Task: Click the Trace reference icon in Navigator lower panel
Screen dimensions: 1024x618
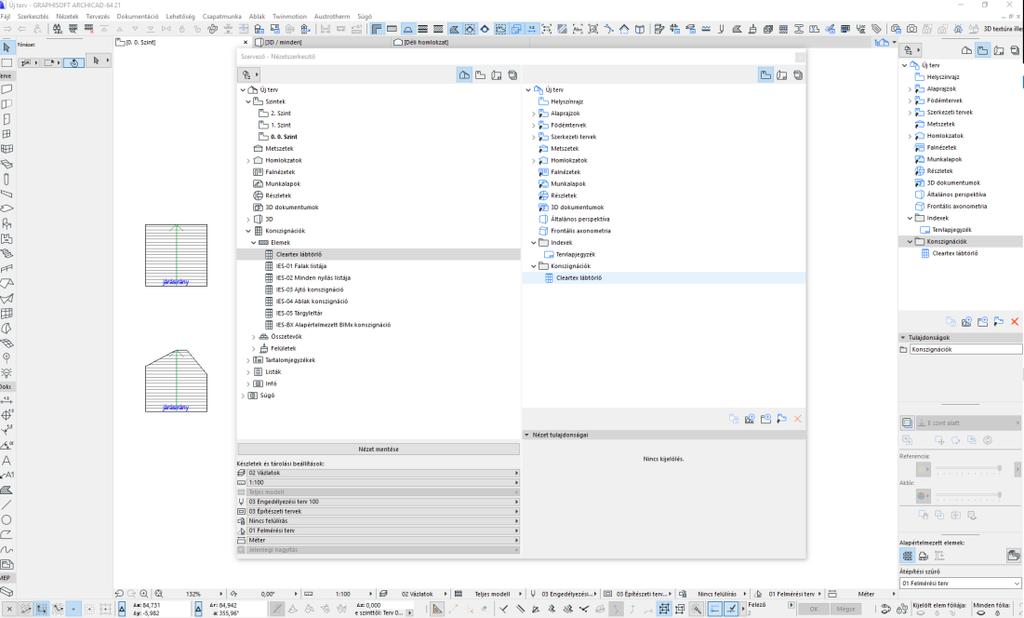Action: 907,423
